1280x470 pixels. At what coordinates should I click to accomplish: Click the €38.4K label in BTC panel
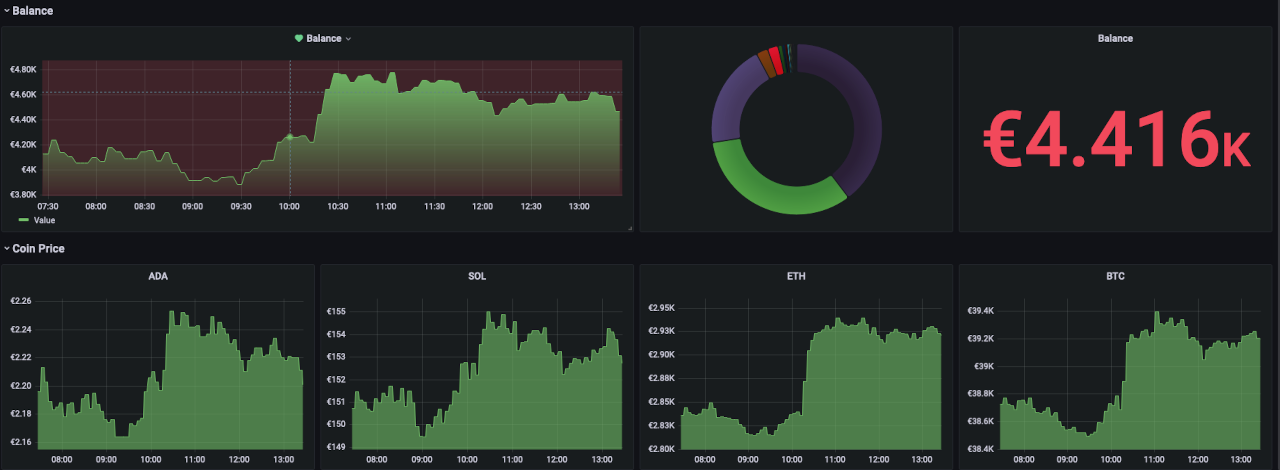click(980, 448)
